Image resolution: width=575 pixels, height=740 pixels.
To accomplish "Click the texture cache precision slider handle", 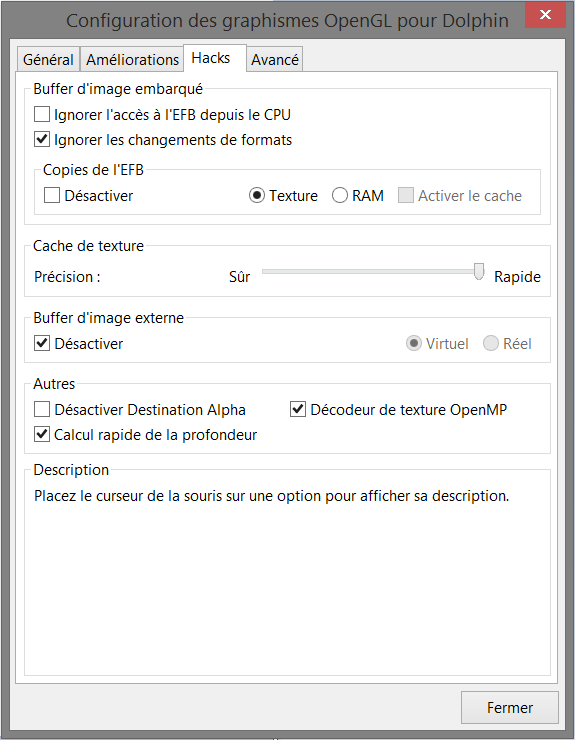I will pos(479,272).
